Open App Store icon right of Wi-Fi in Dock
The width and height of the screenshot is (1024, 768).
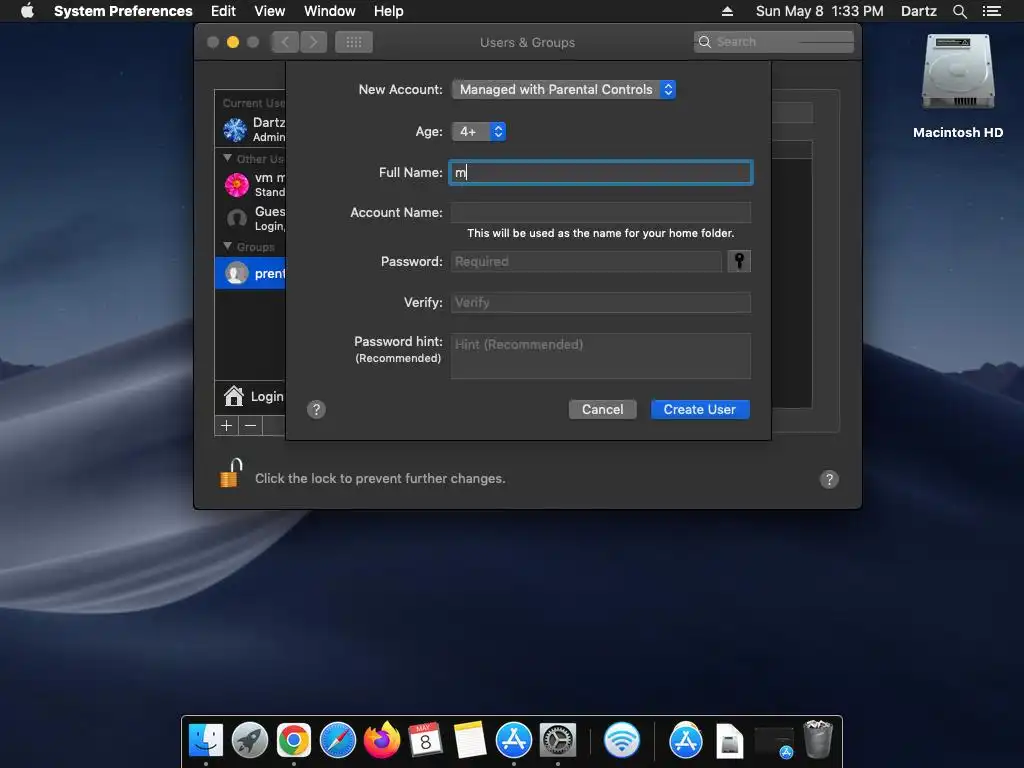pyautogui.click(x=686, y=740)
